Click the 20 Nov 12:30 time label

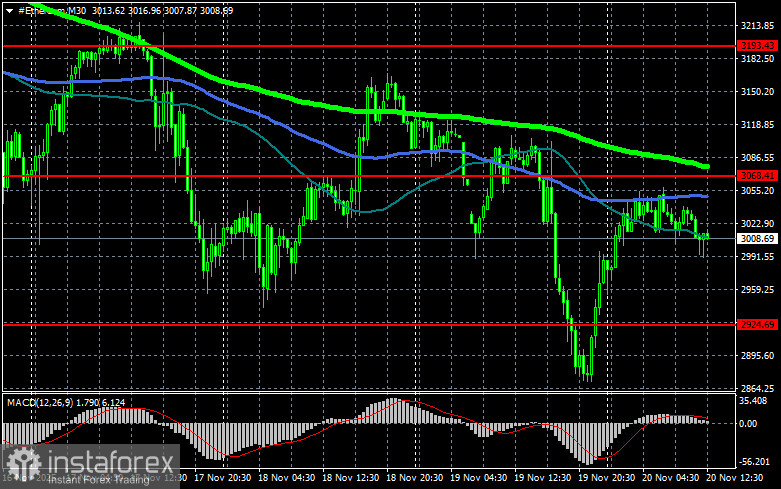(735, 478)
